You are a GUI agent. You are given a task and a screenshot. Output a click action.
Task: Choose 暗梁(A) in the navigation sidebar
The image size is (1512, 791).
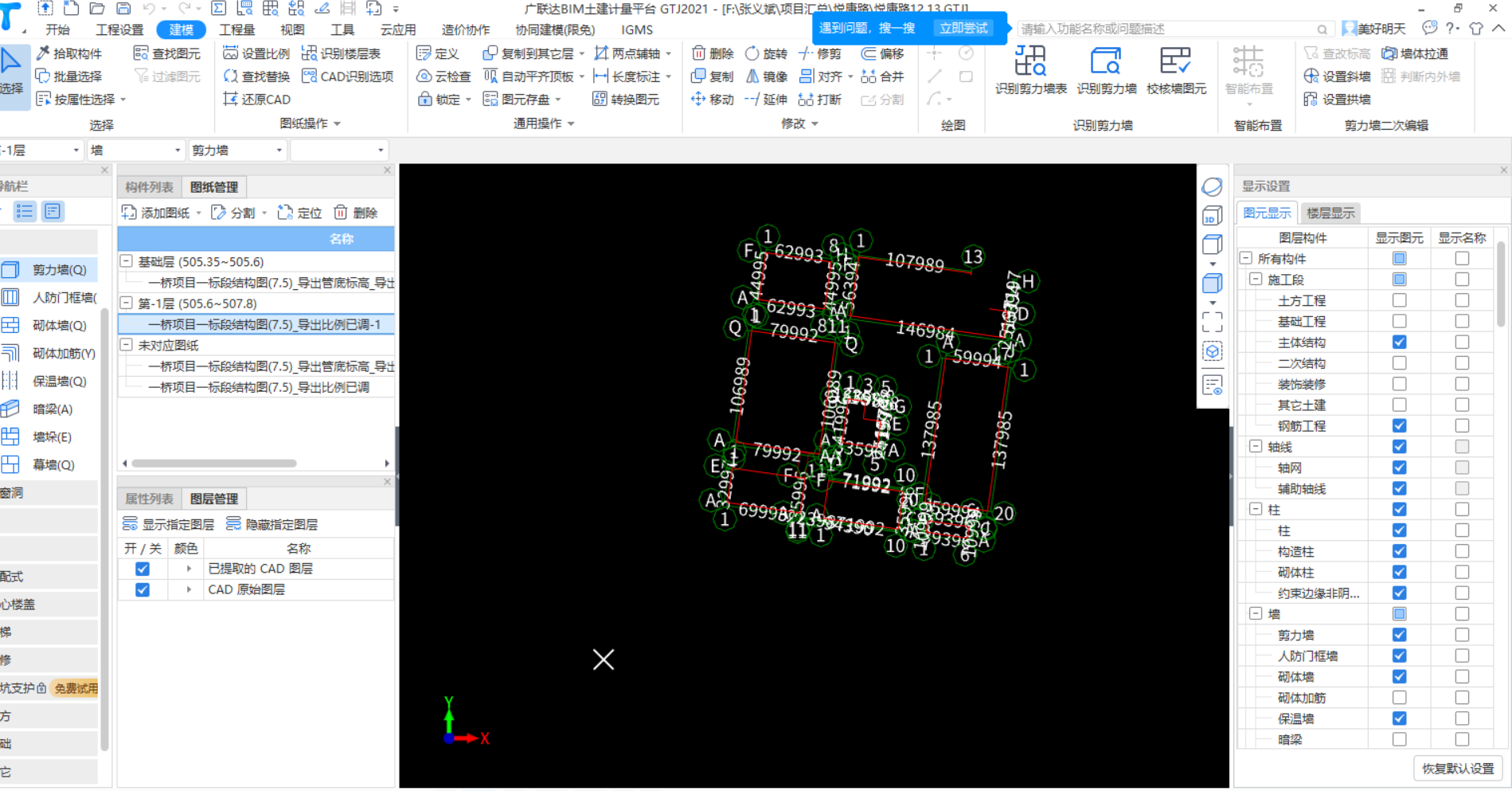(x=49, y=409)
